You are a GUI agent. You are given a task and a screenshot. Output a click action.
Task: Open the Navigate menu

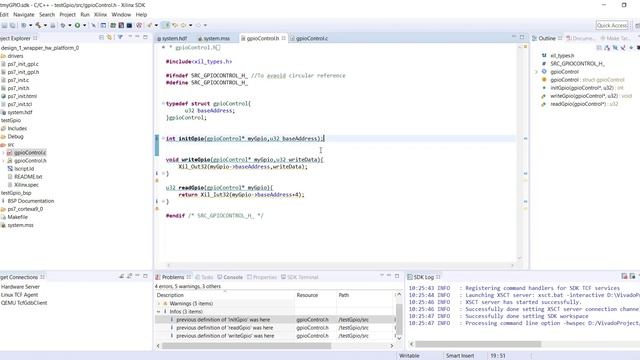[x=24, y=14]
